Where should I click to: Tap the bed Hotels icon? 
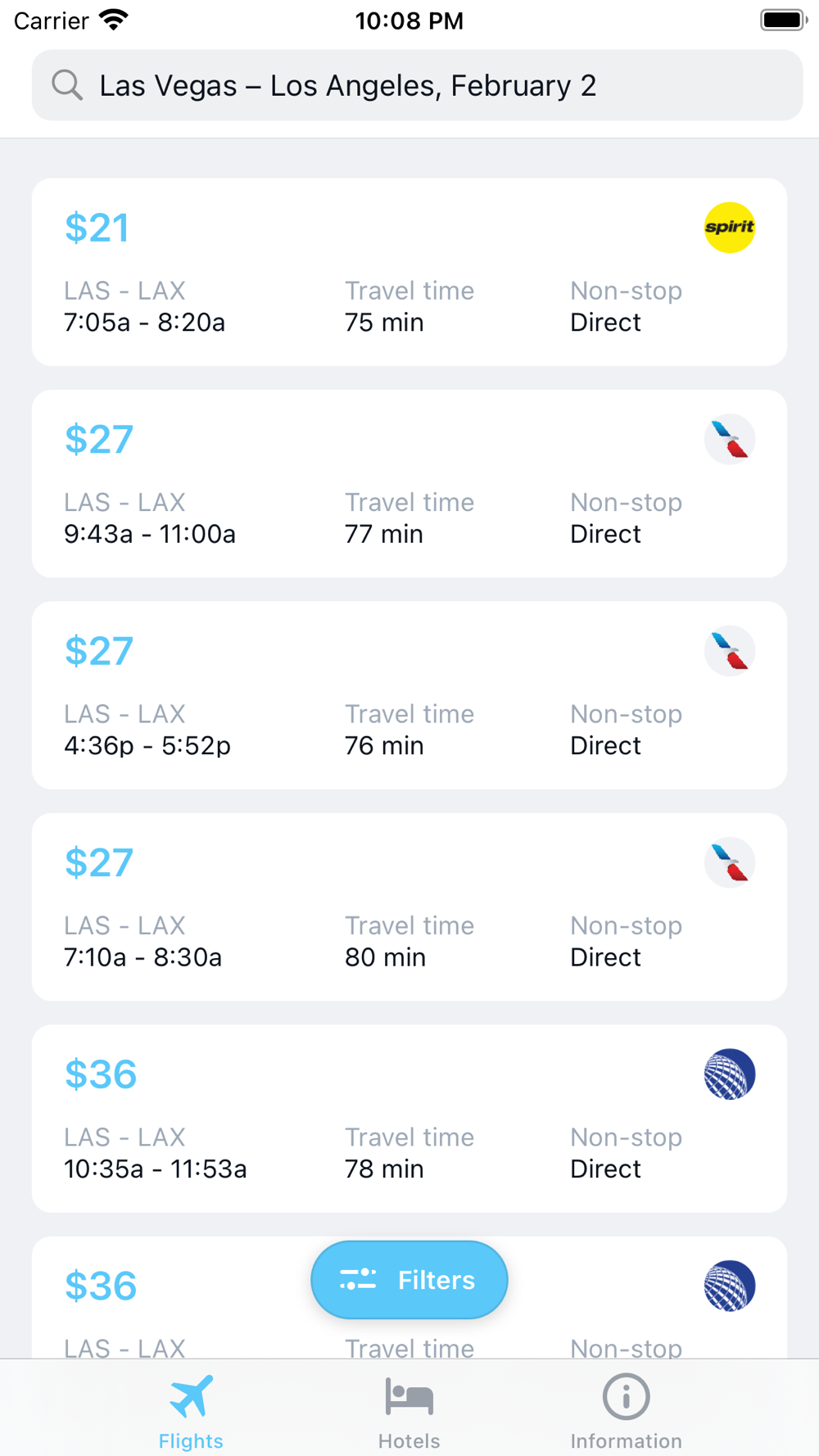coord(409,1396)
